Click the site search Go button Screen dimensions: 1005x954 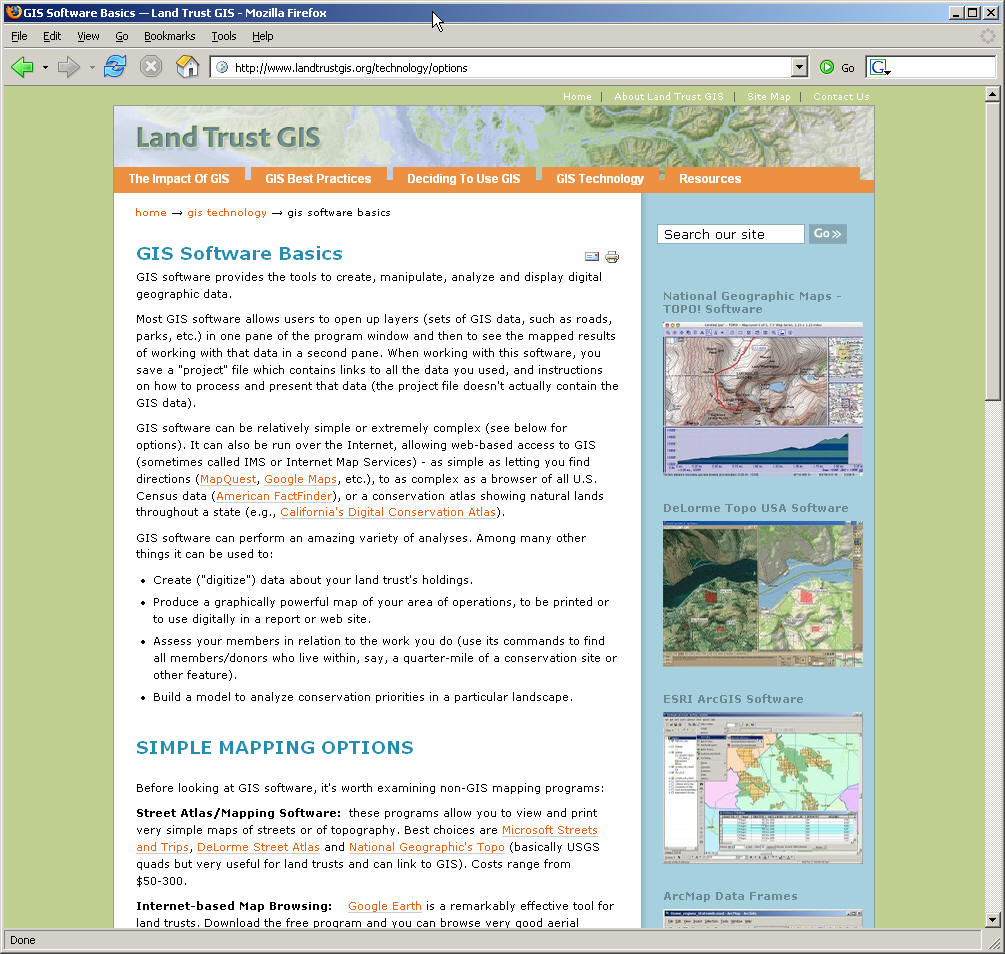(827, 234)
